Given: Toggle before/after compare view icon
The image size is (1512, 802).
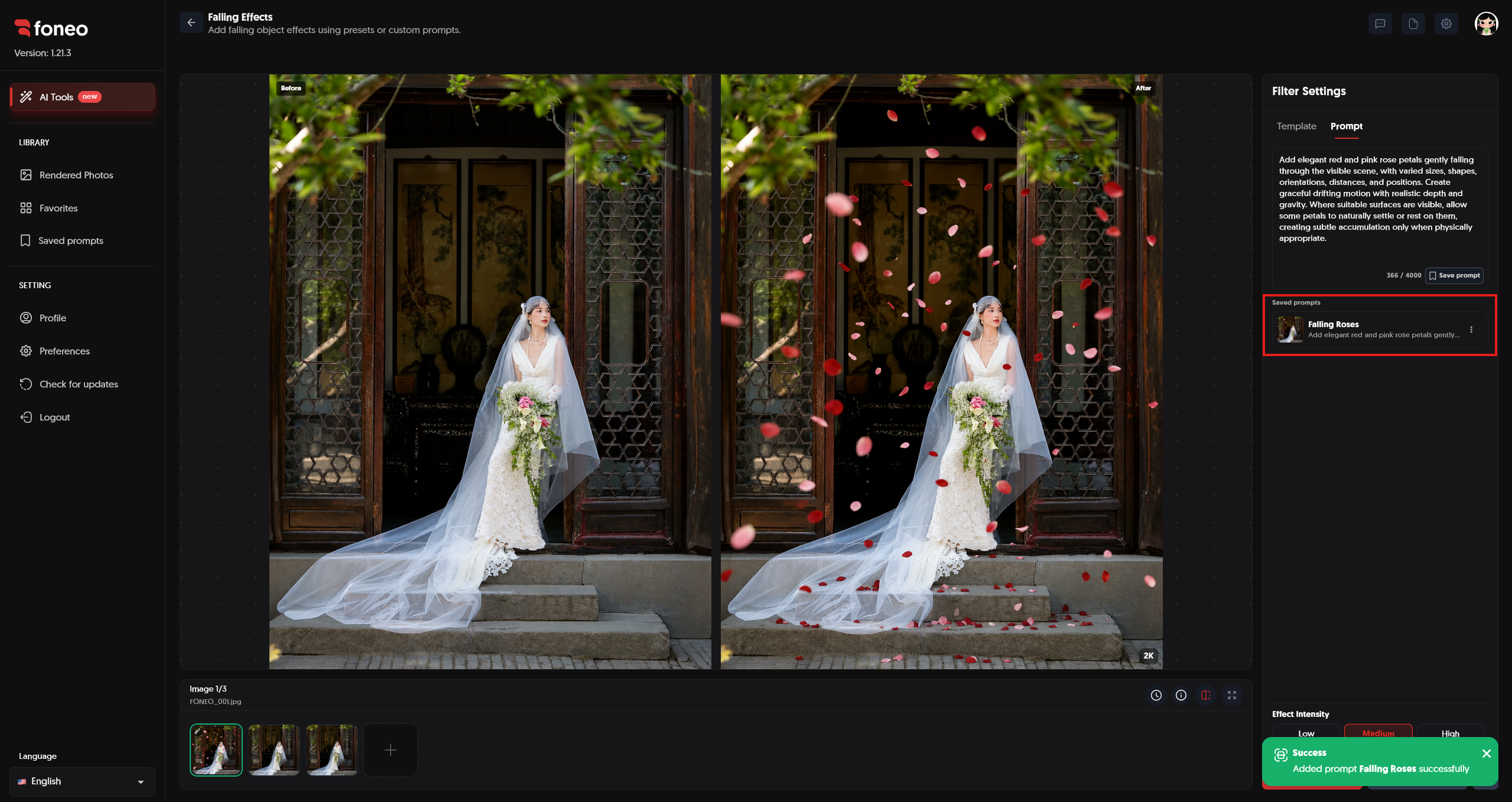Looking at the screenshot, I should pyautogui.click(x=1206, y=695).
